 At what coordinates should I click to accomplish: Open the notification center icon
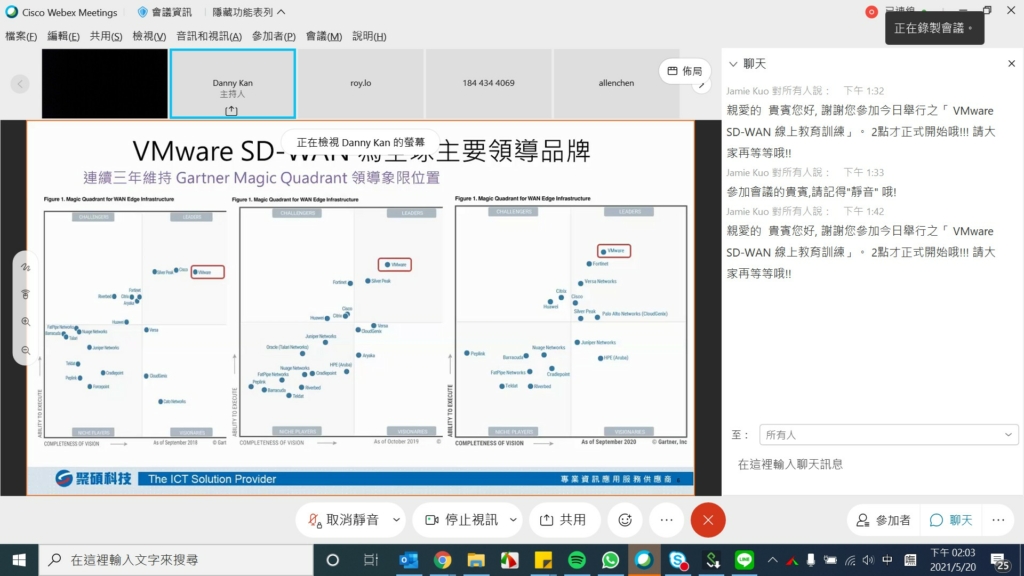pyautogui.click(x=999, y=560)
